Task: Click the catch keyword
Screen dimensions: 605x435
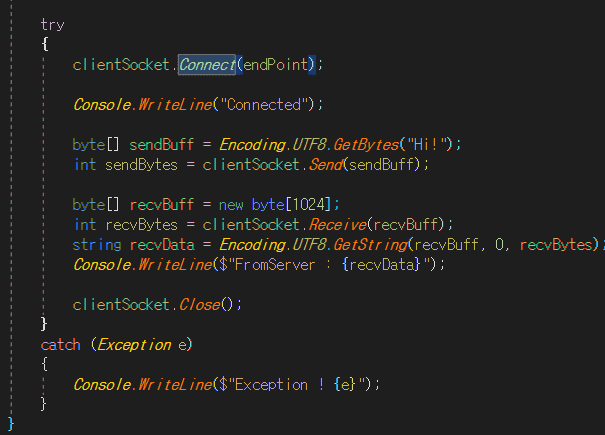Action: pos(61,345)
